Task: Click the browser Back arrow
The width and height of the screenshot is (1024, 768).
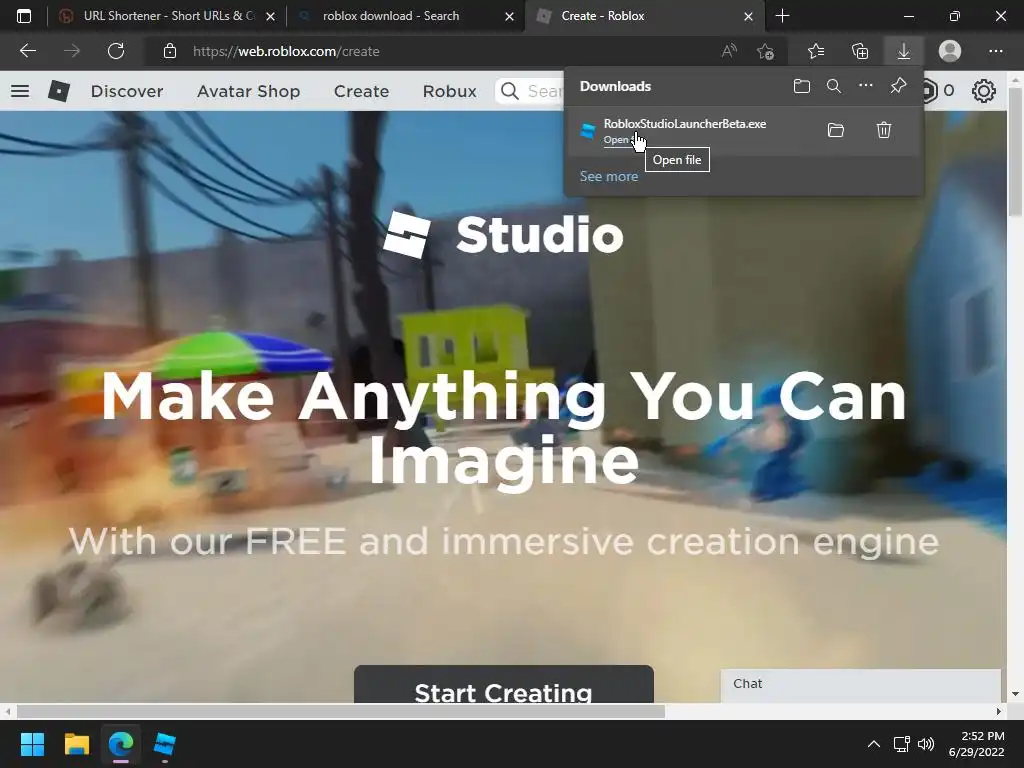Action: [x=27, y=51]
